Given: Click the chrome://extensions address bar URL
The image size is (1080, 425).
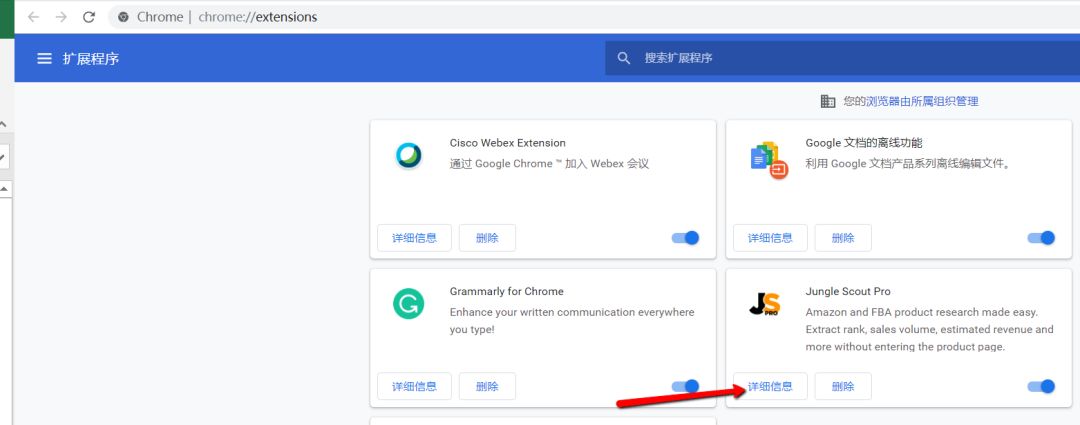Looking at the screenshot, I should (x=258, y=17).
